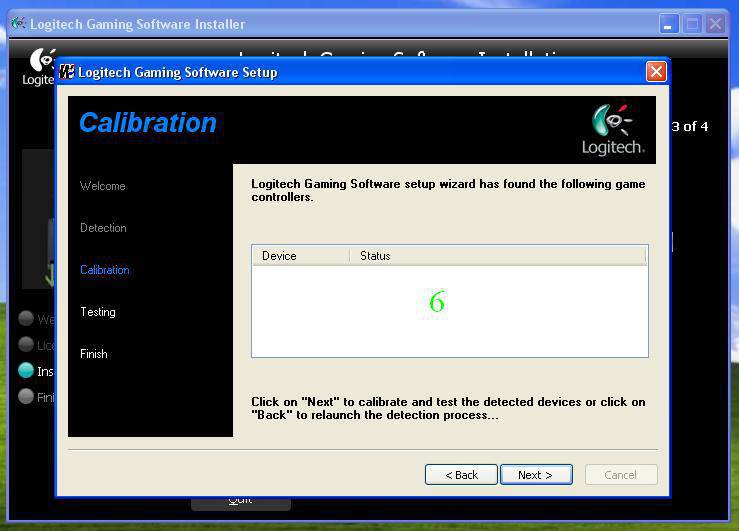Click the < Back button
This screenshot has width=739, height=531.
click(461, 474)
